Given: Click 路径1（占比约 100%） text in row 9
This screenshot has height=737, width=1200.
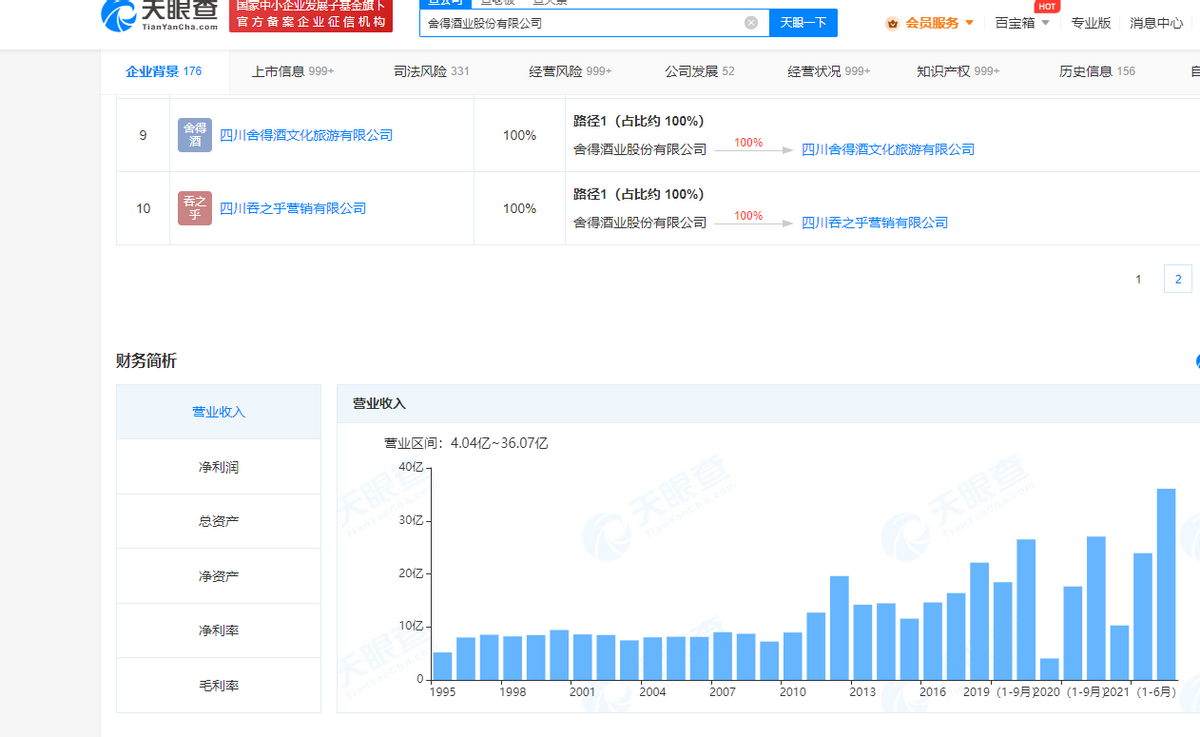Looking at the screenshot, I should [x=639, y=121].
